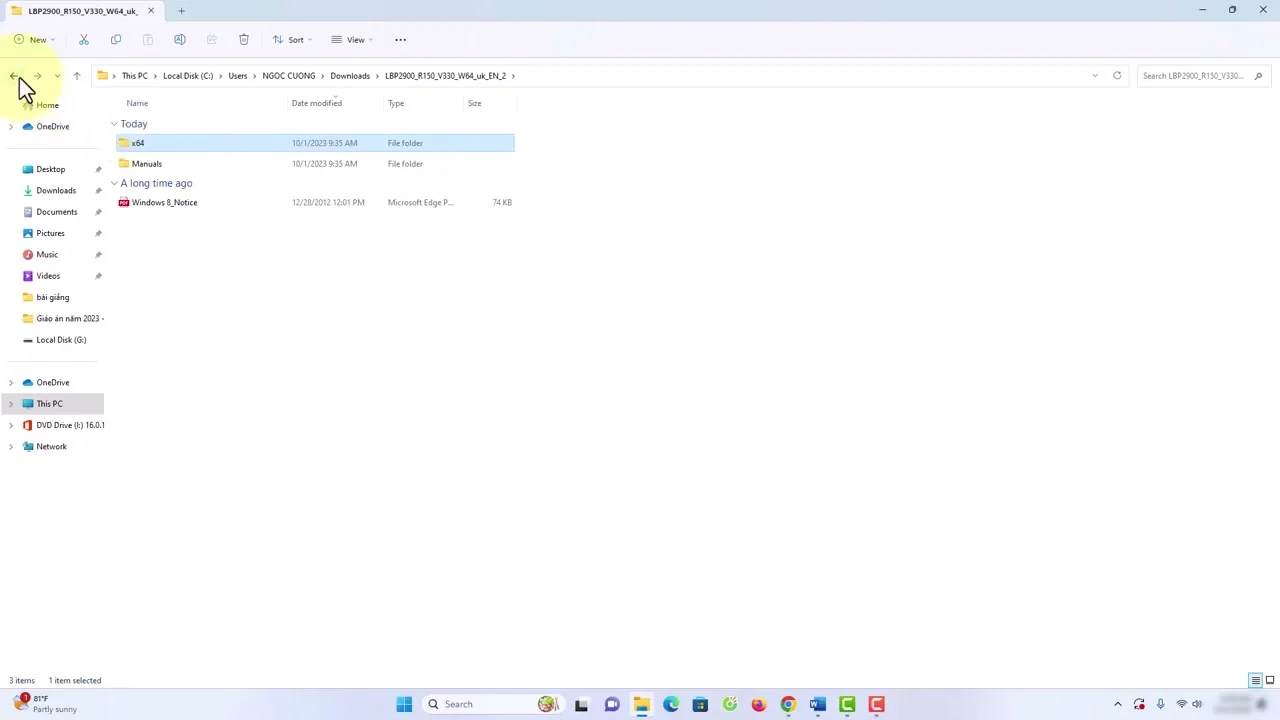
Task: Open the Coc Coc browser icon
Action: click(x=730, y=704)
